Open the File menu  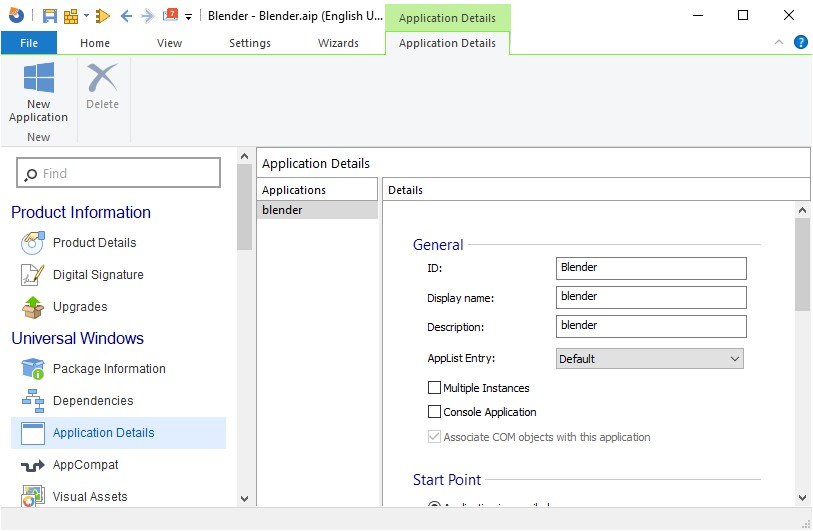[x=29, y=43]
